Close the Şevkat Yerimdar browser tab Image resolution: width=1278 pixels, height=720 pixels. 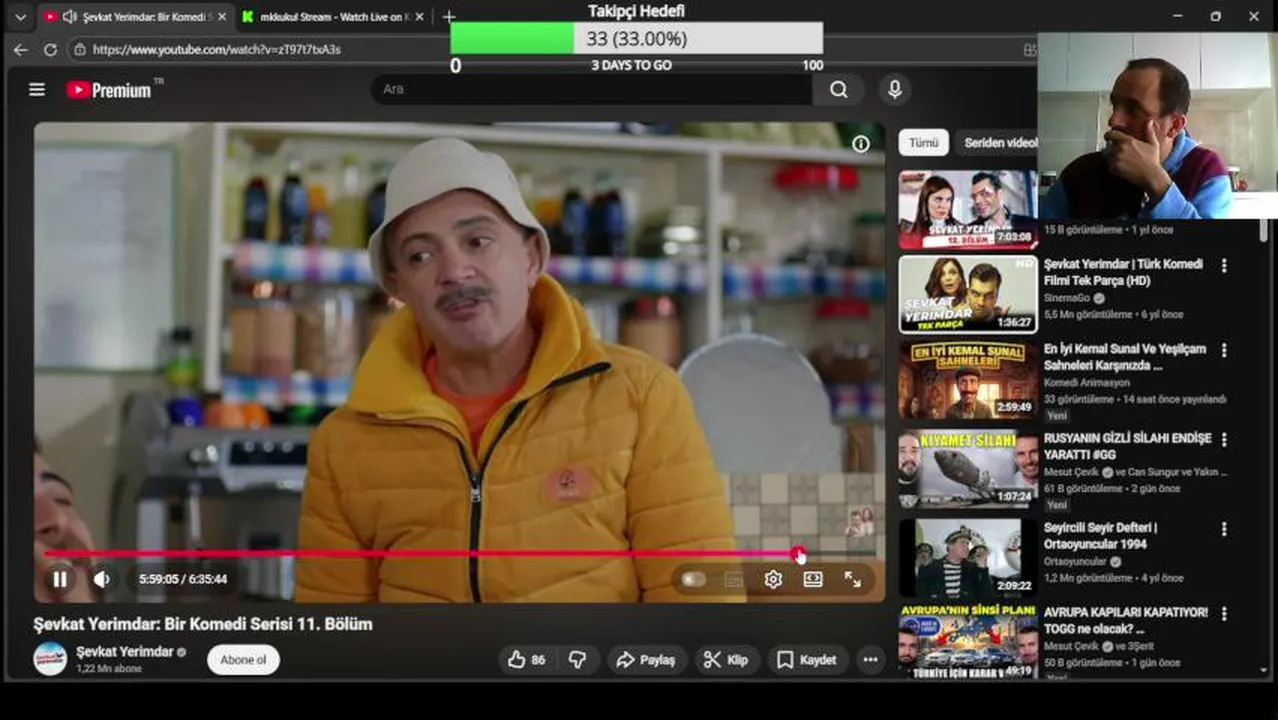pos(221,17)
